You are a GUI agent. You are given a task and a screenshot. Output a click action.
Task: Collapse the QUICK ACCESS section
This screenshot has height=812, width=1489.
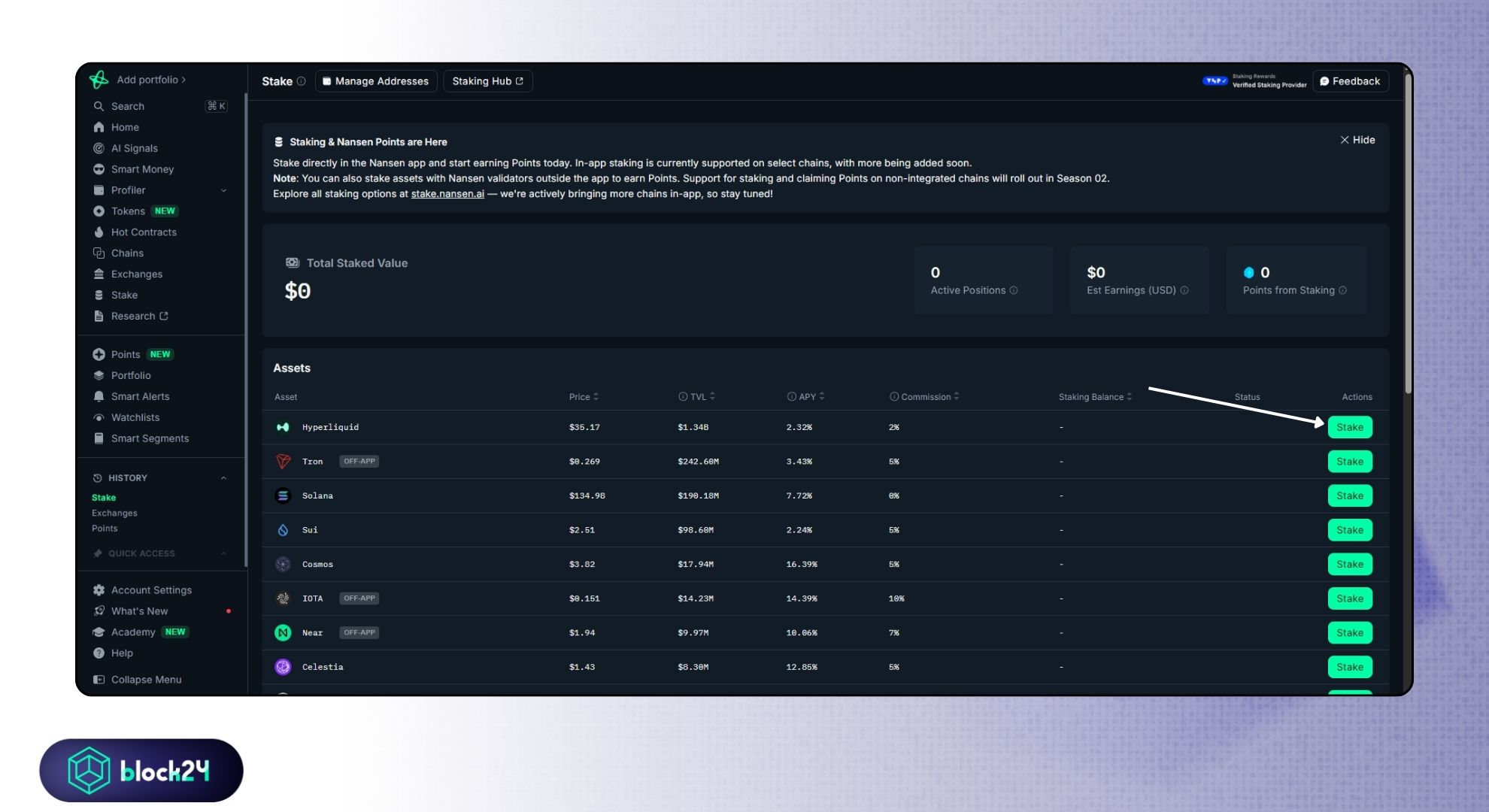(223, 553)
